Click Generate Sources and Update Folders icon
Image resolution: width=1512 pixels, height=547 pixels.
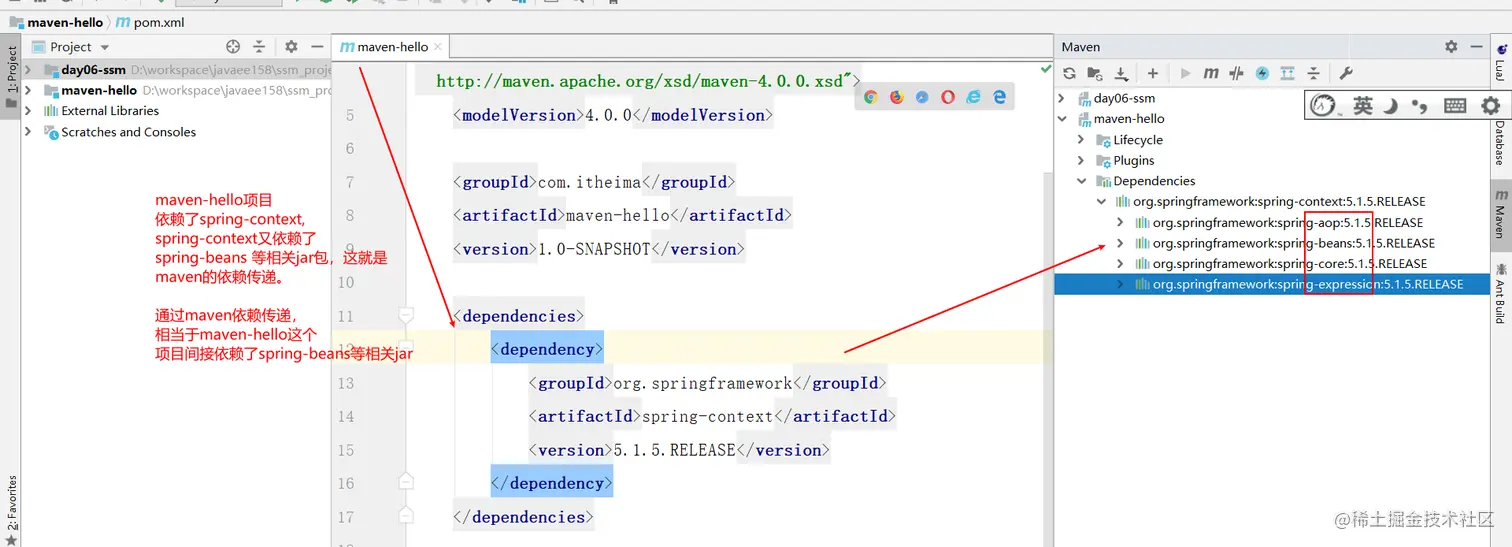tap(1095, 73)
